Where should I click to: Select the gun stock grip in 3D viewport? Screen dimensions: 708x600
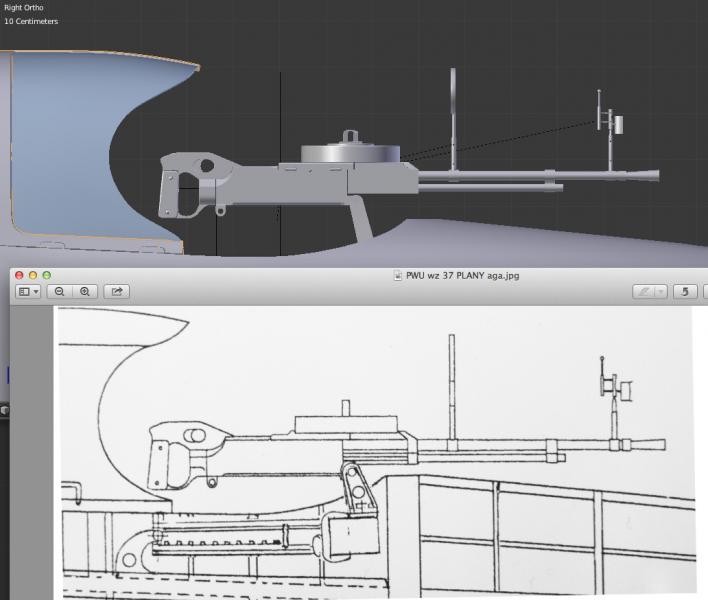185,190
